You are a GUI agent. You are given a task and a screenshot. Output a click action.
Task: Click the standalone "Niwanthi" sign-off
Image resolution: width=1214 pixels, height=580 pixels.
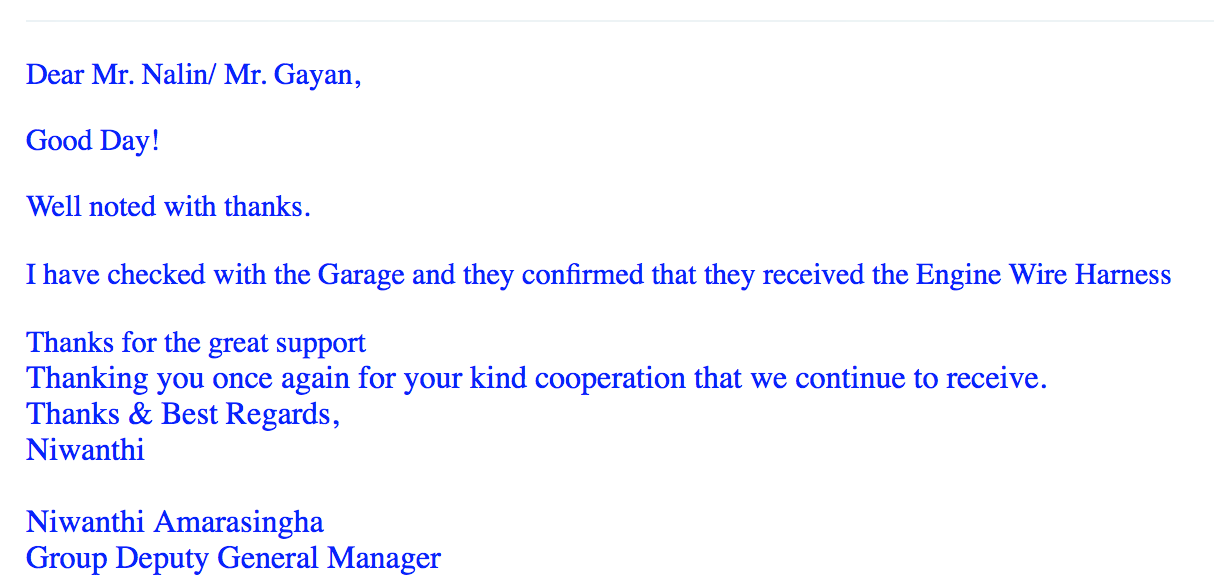[85, 450]
